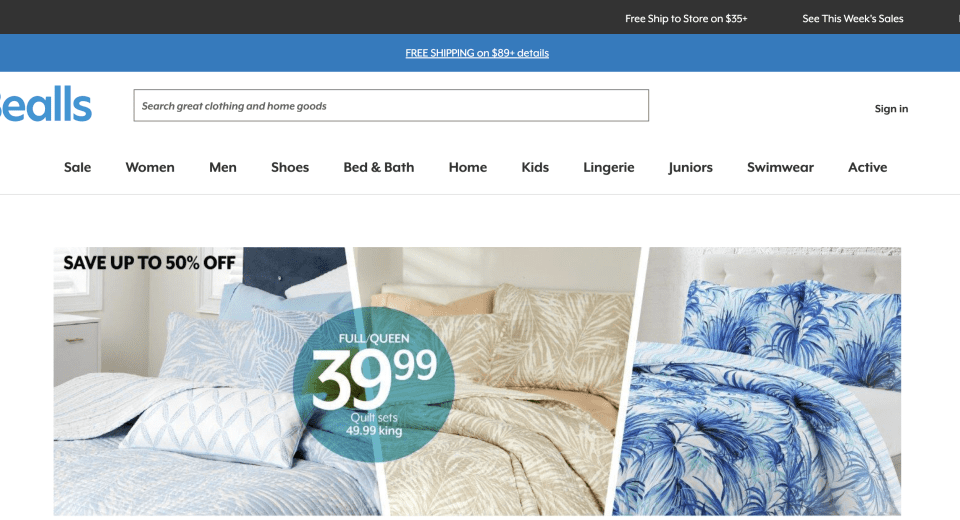Viewport: 960px width, 520px height.
Task: Browse the Lingerie category
Action: tap(609, 167)
